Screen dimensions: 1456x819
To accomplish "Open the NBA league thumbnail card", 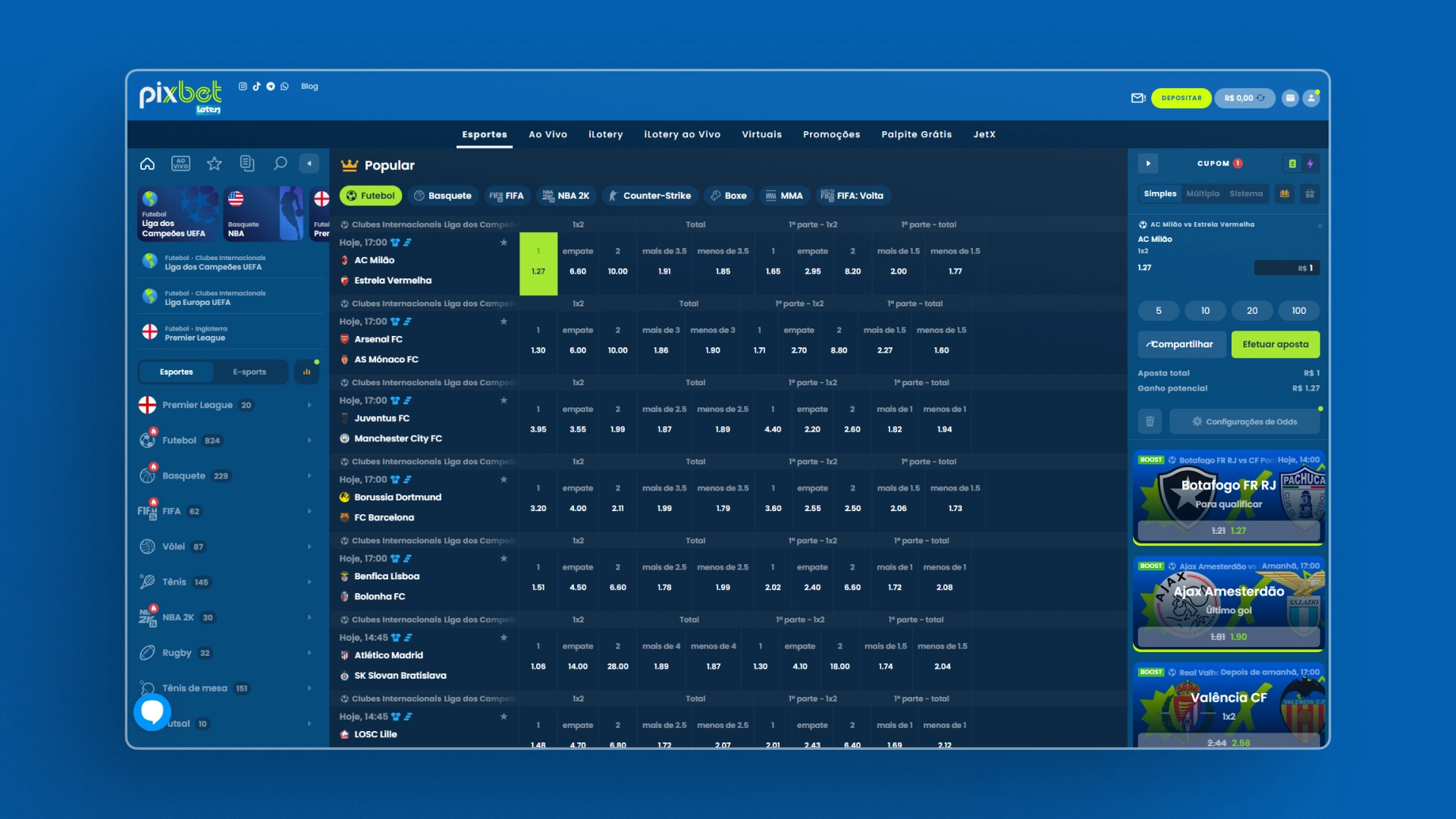I will pyautogui.click(x=262, y=214).
